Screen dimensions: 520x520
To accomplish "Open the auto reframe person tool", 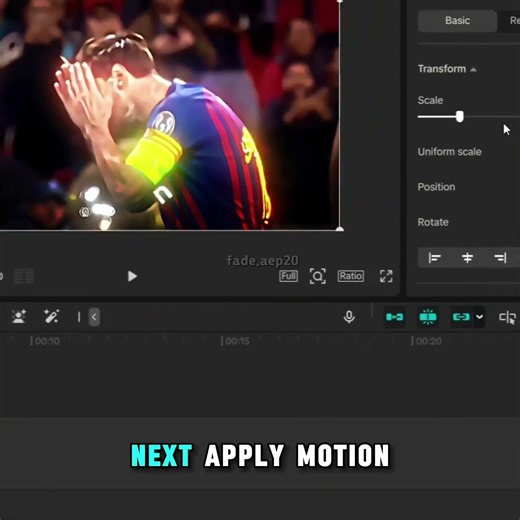I will tap(19, 316).
